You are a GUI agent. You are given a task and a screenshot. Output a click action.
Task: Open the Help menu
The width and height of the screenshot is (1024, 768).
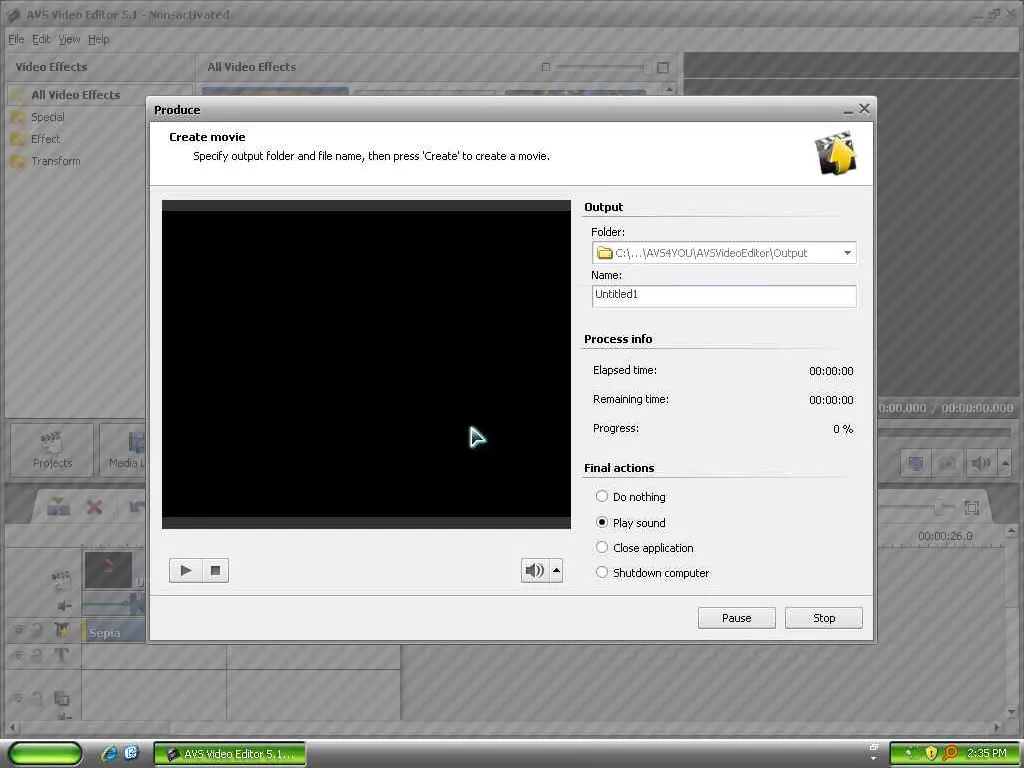[x=99, y=39]
